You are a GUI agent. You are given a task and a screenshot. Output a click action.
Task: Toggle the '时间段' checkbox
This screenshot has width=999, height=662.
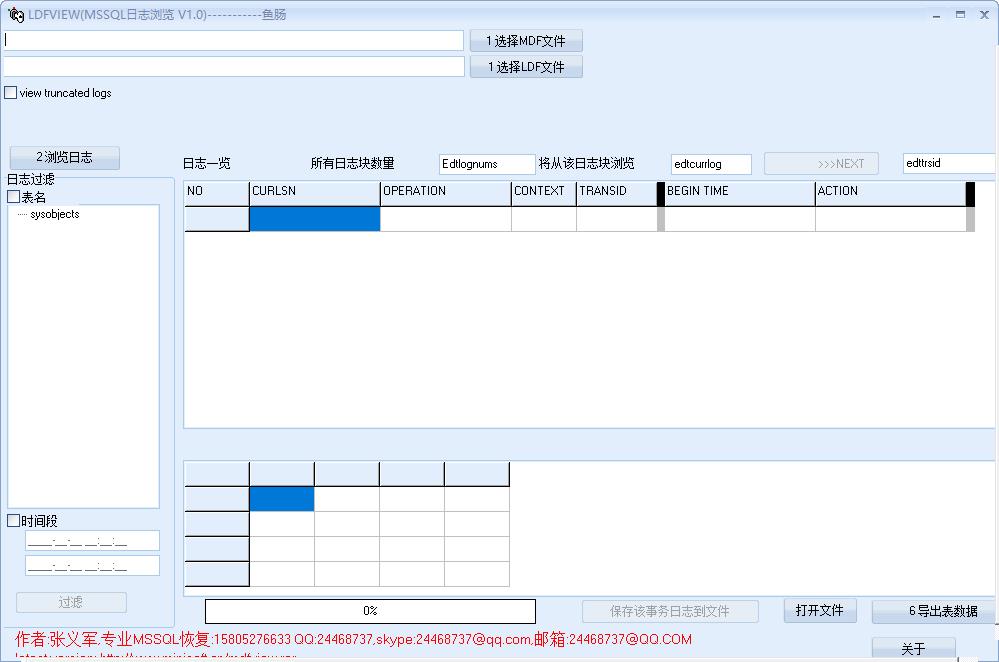click(13, 521)
